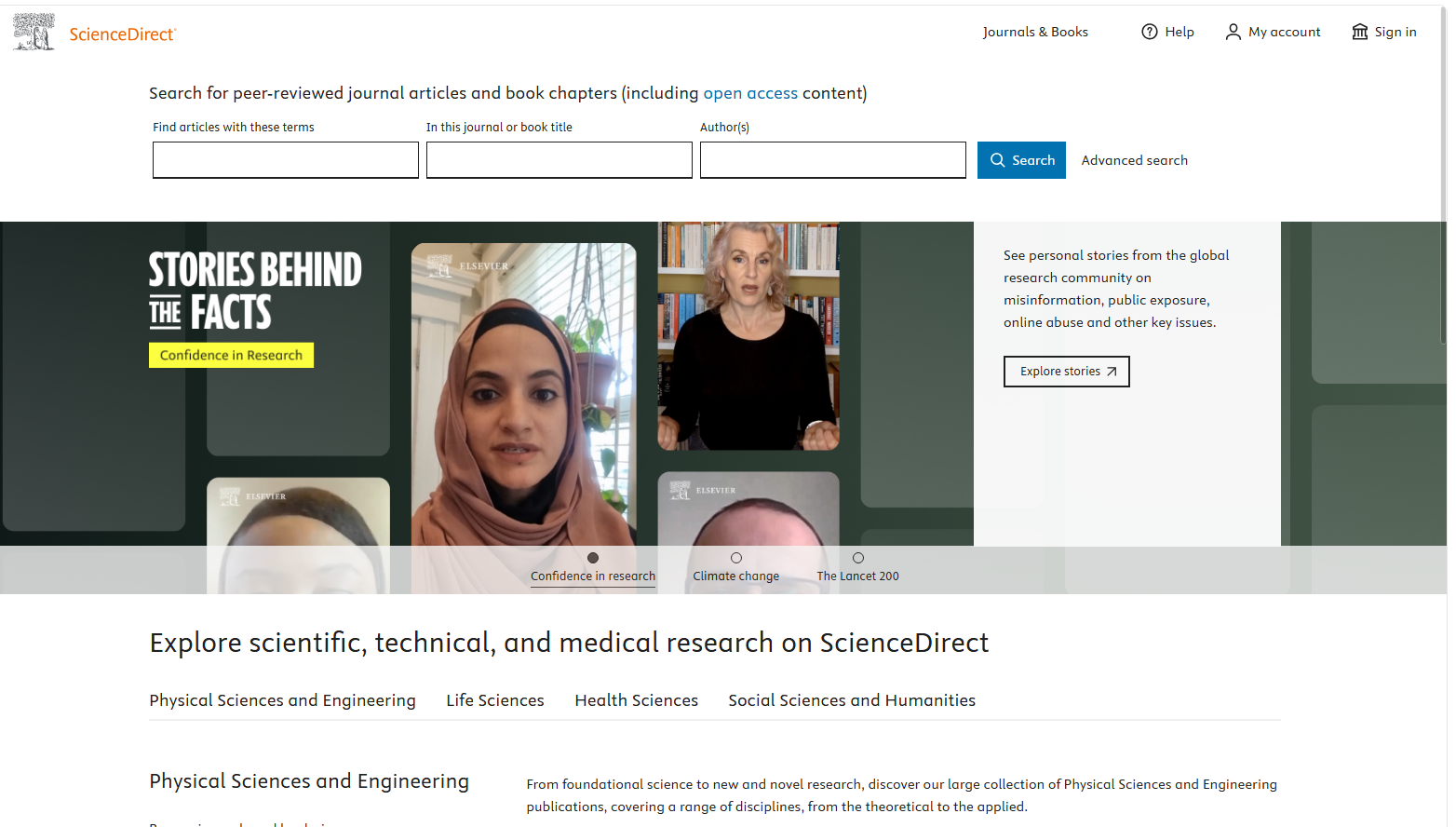Open the Journals & Books menu
This screenshot has width=1456, height=827.
click(x=1035, y=31)
